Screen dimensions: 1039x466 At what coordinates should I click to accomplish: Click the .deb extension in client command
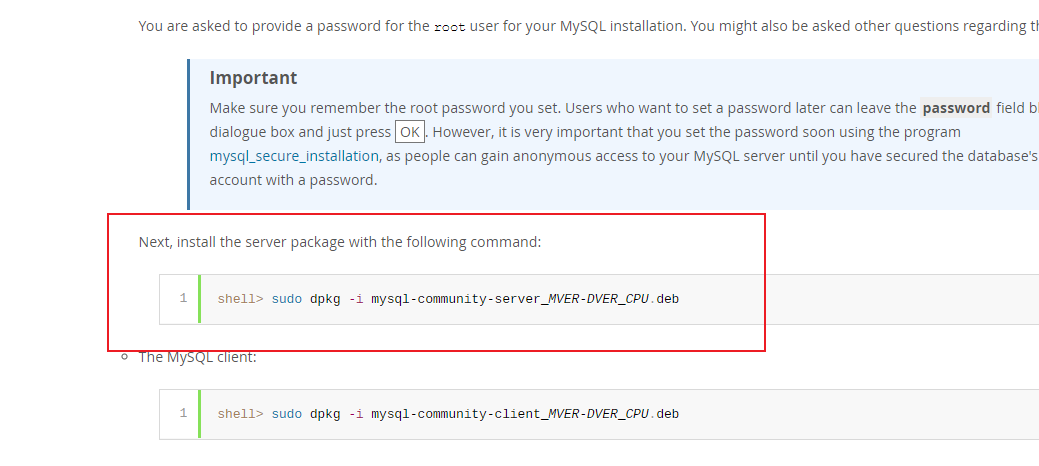coord(665,414)
